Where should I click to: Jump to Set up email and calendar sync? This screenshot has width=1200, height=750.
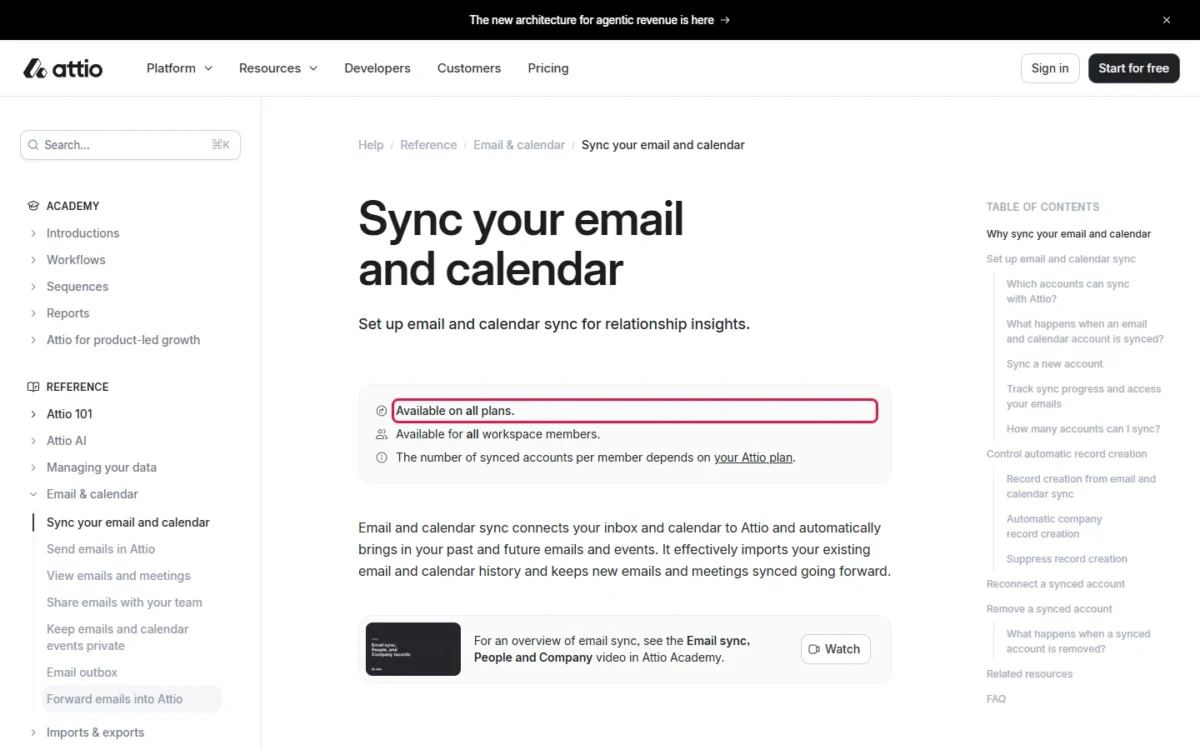coord(1061,259)
